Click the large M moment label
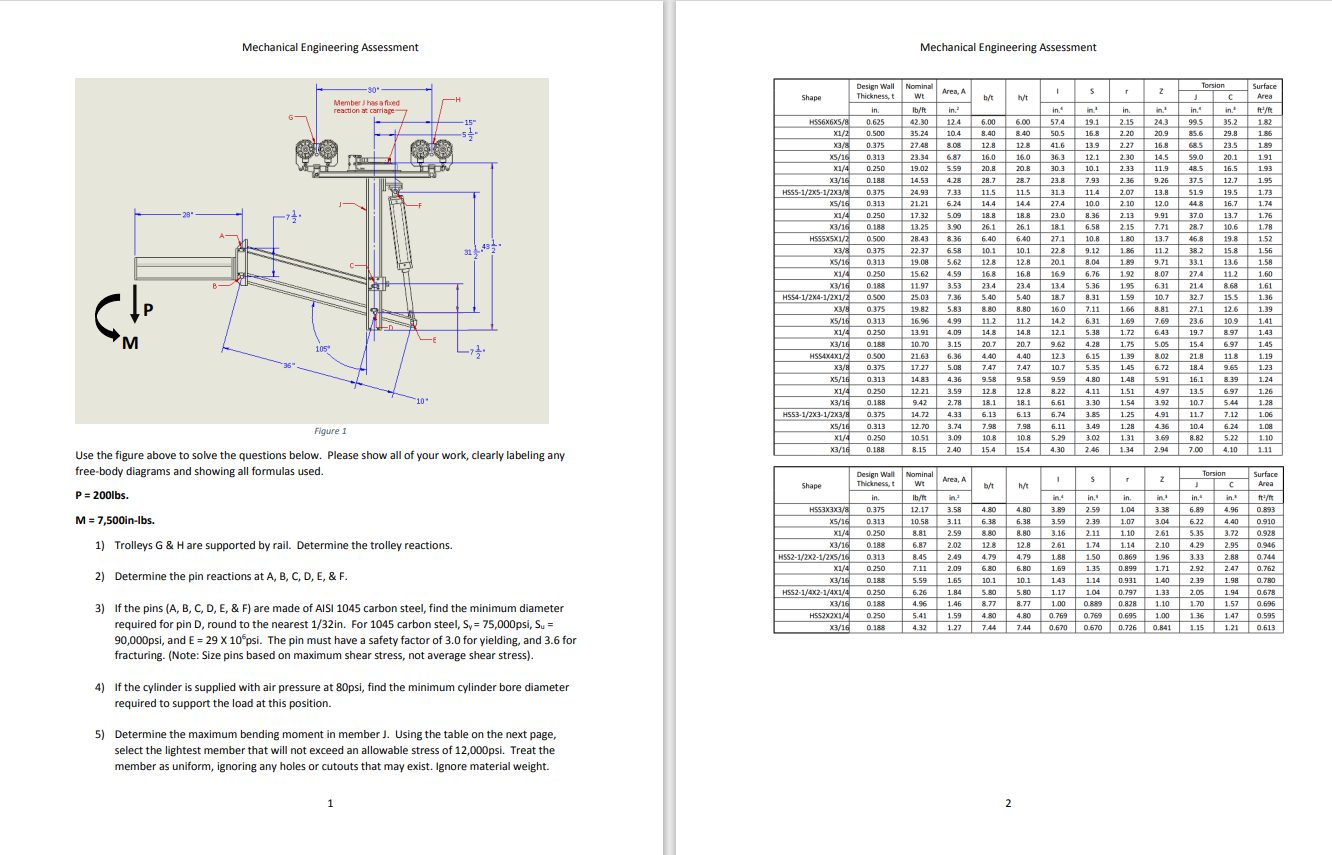The width and height of the screenshot is (1332, 855). (130, 344)
